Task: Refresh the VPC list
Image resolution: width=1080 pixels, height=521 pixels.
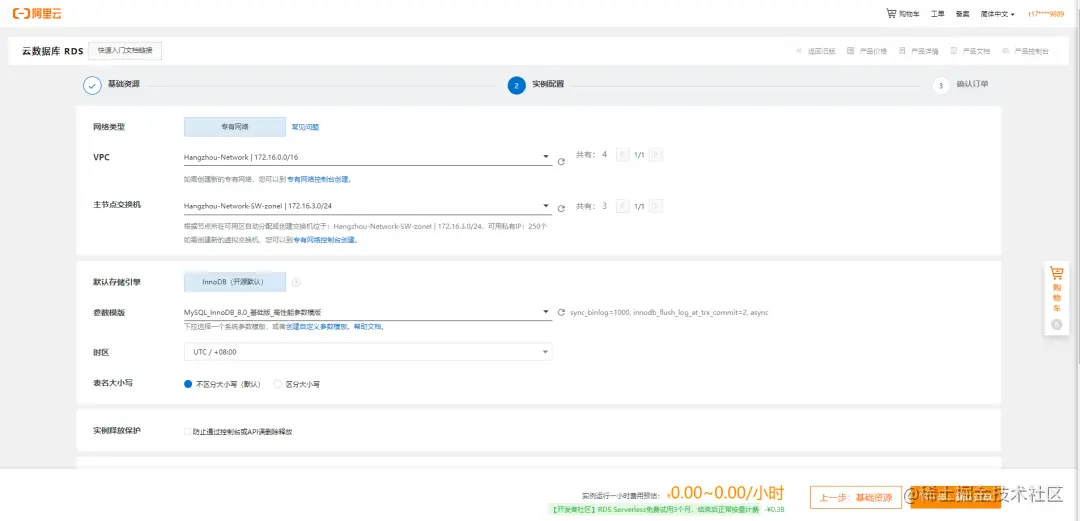Action: pyautogui.click(x=561, y=161)
